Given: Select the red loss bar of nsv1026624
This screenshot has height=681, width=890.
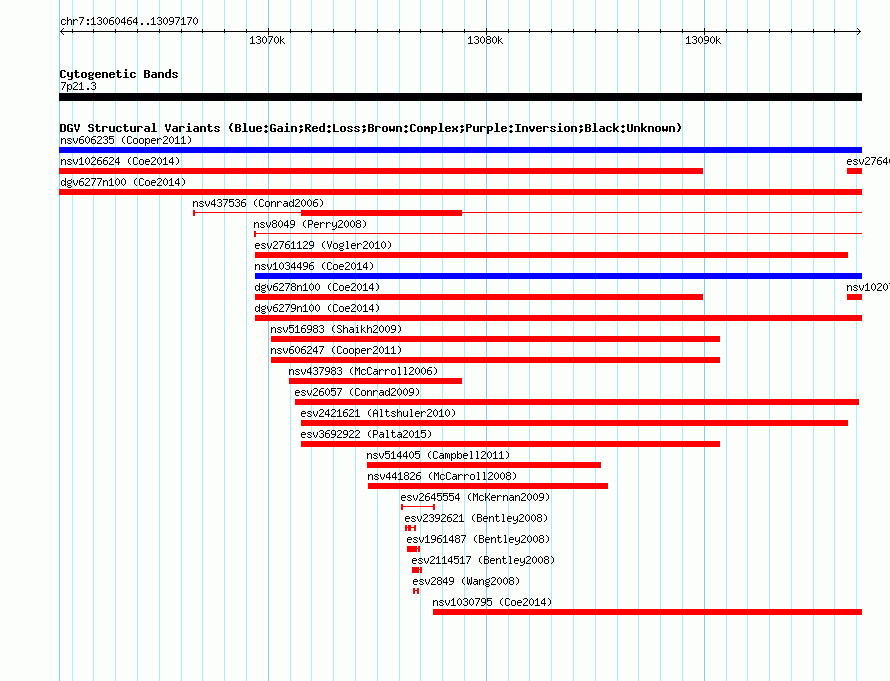Looking at the screenshot, I should [x=381, y=171].
